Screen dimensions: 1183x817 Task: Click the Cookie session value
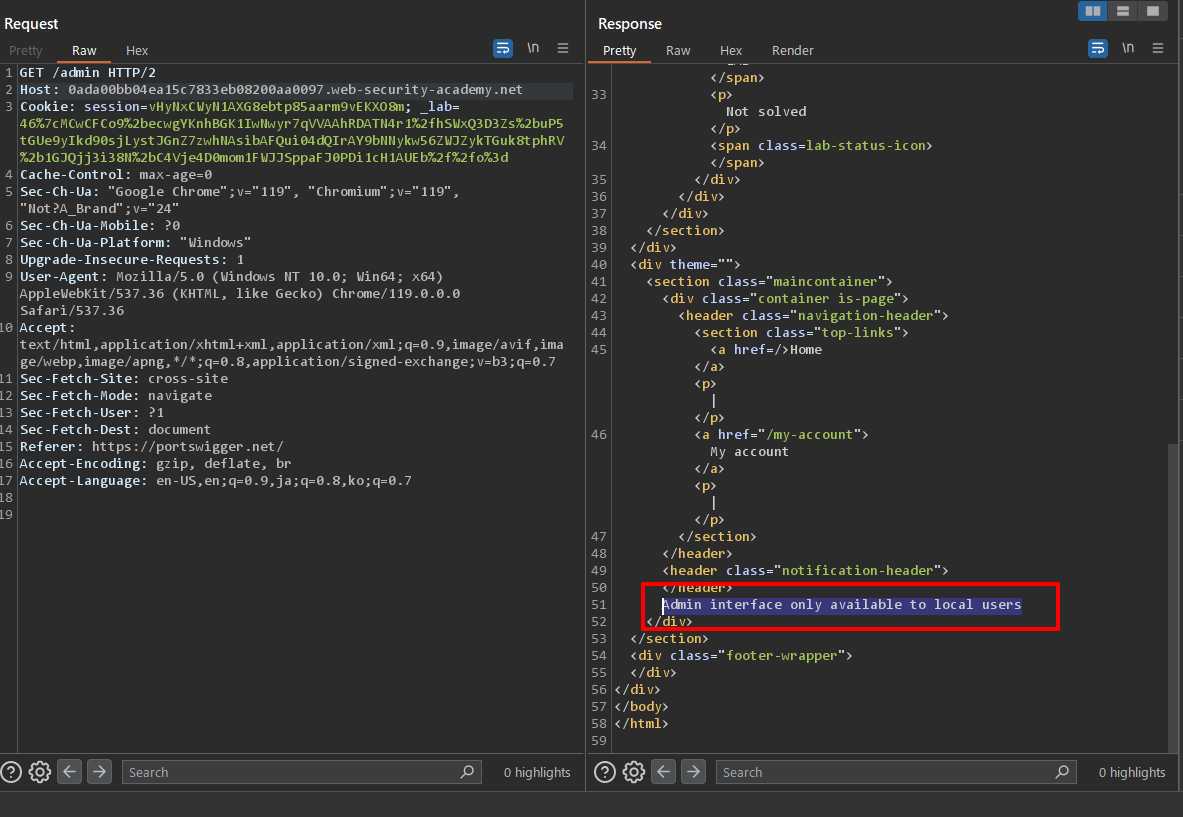pos(279,106)
